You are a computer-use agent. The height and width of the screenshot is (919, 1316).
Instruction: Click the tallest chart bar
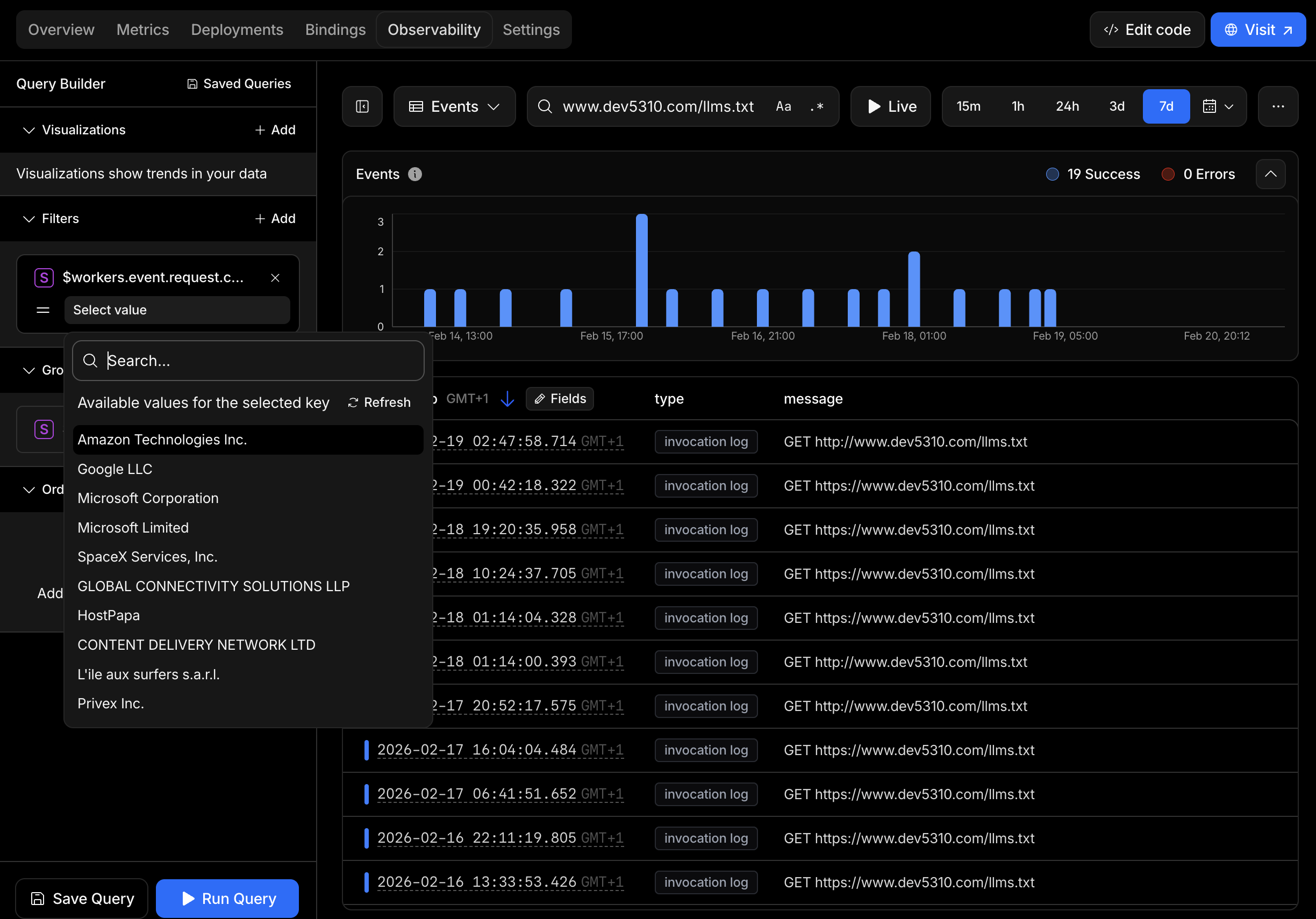pyautogui.click(x=641, y=269)
